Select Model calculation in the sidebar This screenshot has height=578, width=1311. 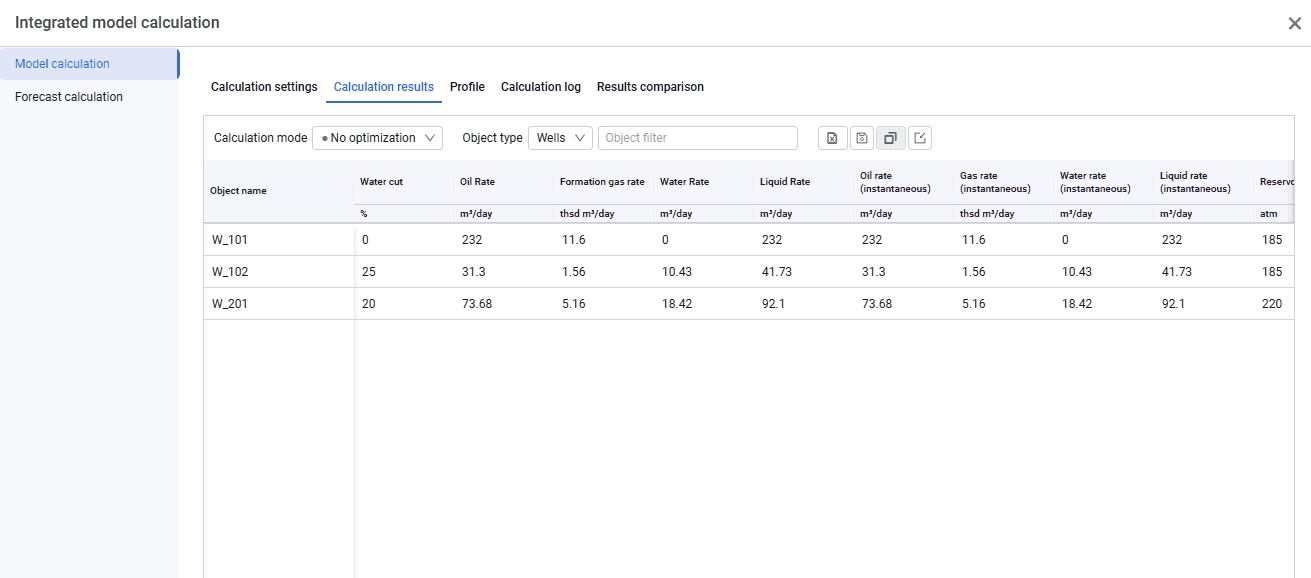89,64
